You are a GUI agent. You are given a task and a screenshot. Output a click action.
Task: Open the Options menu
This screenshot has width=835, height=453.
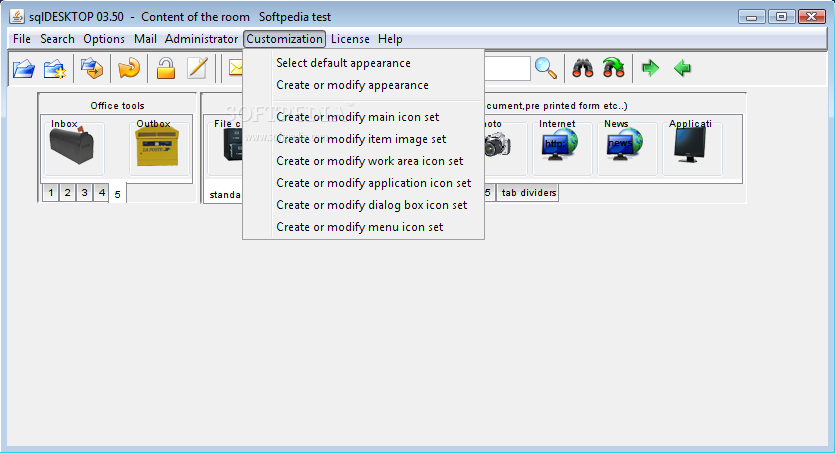point(104,39)
